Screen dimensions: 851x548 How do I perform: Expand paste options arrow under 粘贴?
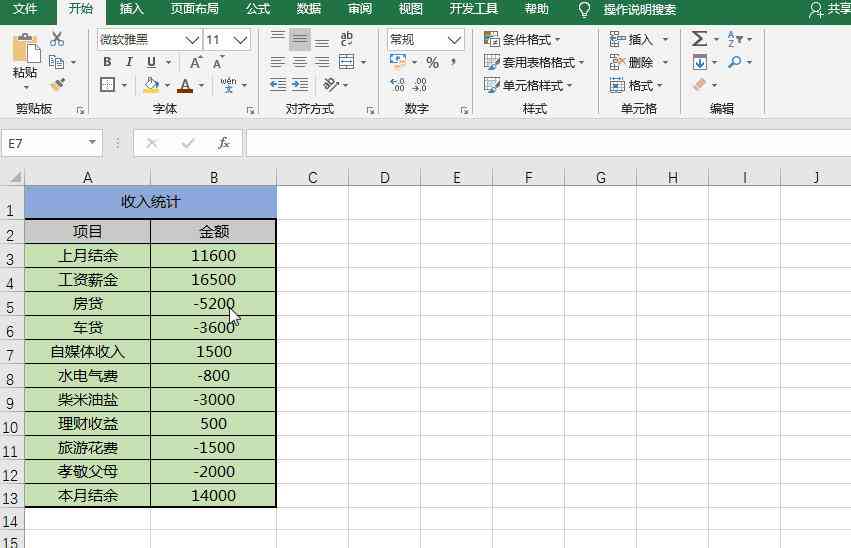coord(26,87)
